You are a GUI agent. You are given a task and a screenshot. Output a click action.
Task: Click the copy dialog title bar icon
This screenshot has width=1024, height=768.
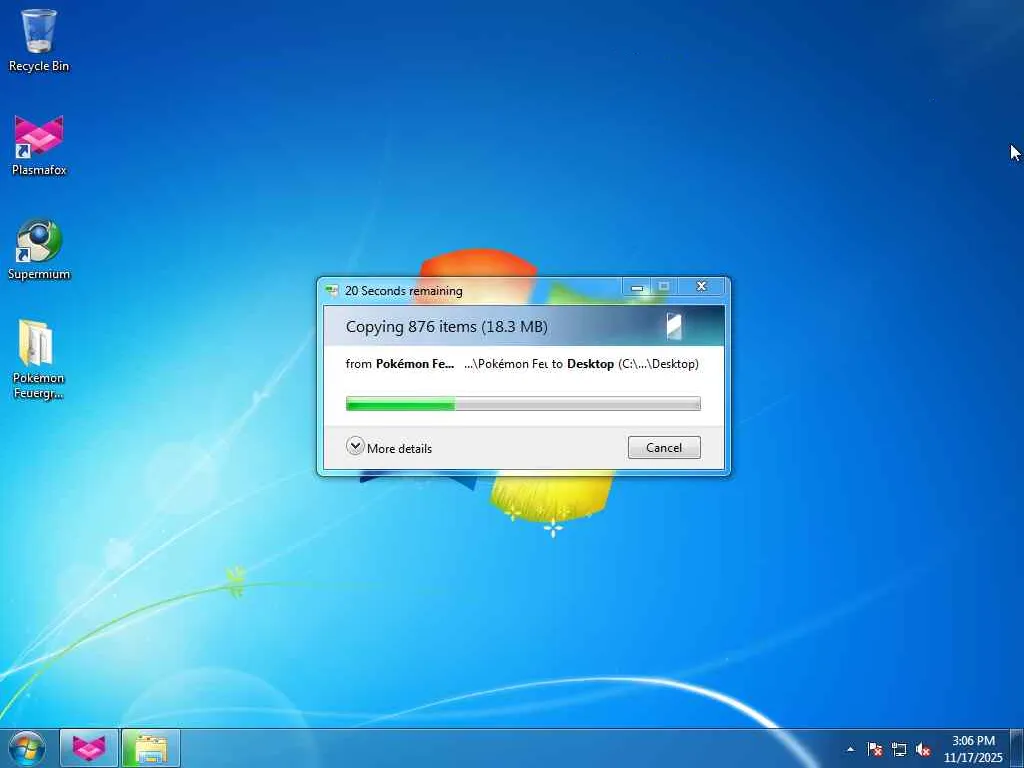click(332, 291)
